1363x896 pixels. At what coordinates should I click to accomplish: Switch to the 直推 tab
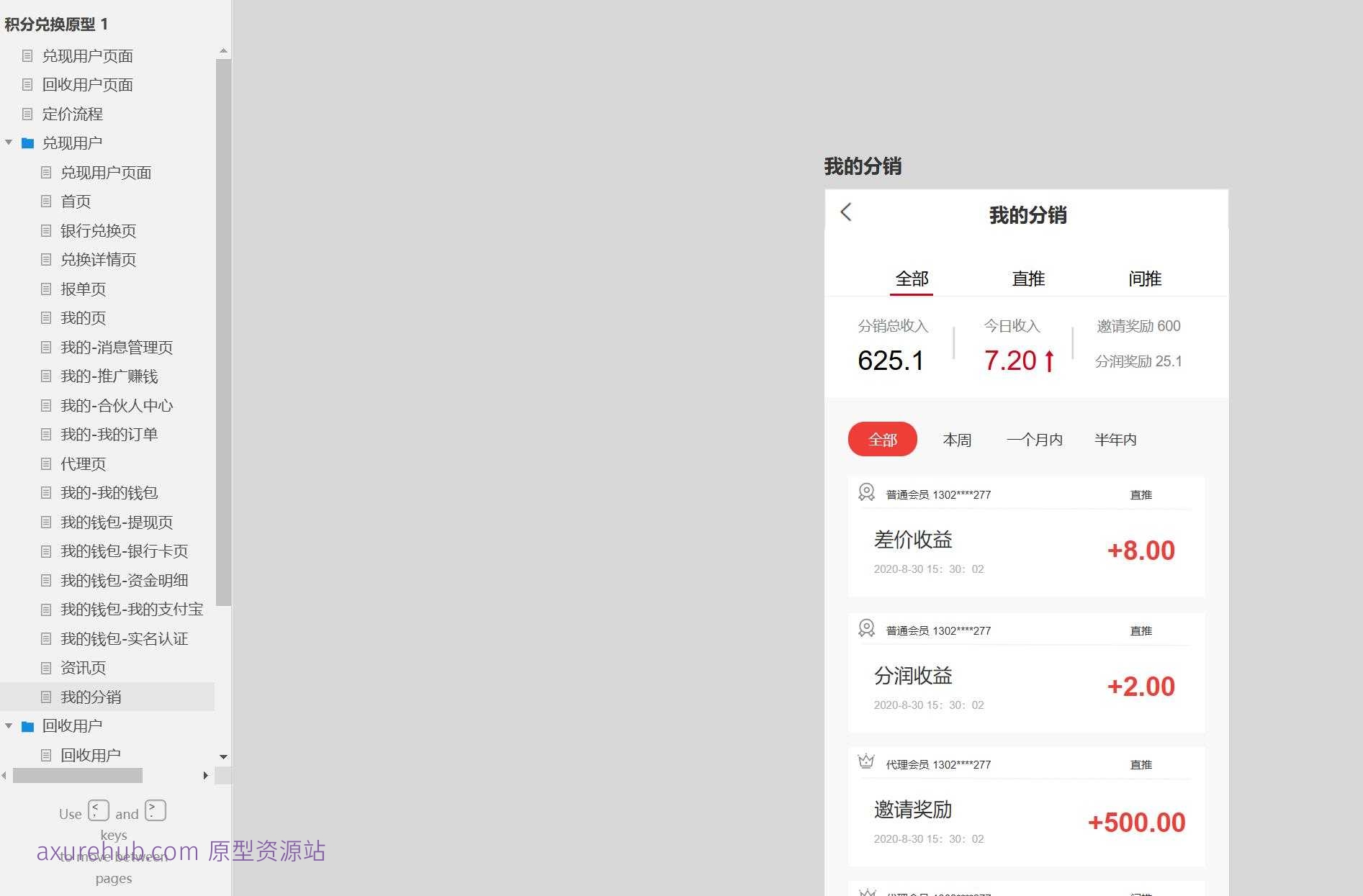pyautogui.click(x=1028, y=279)
